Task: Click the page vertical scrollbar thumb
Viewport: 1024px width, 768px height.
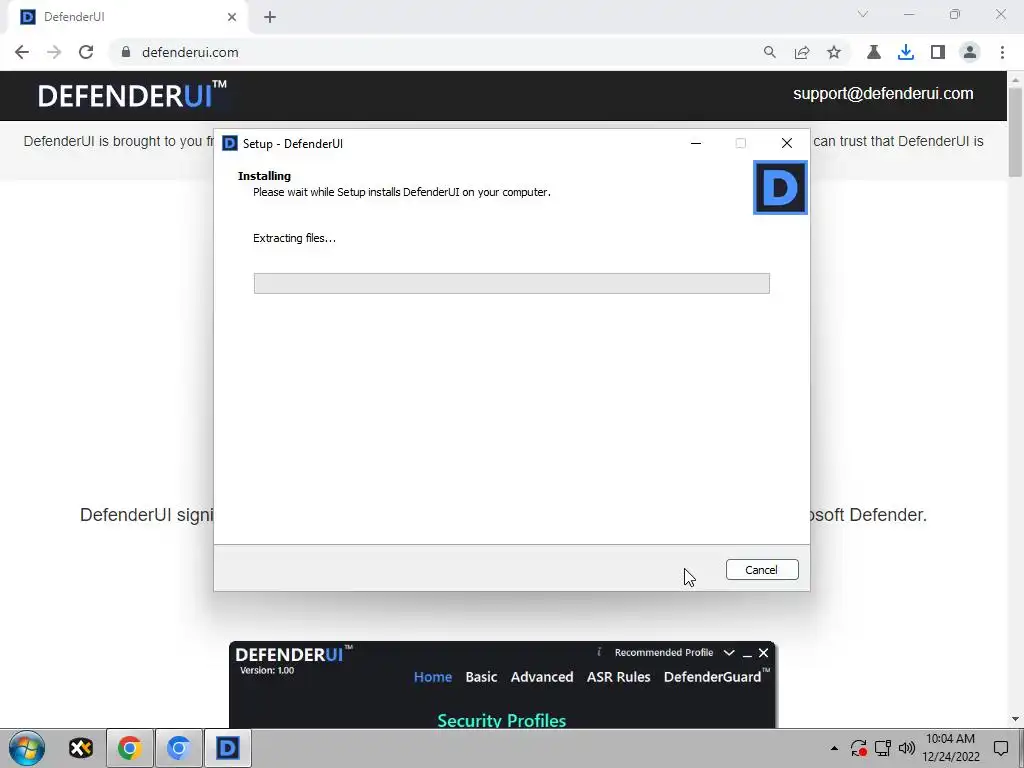Action: [1015, 131]
